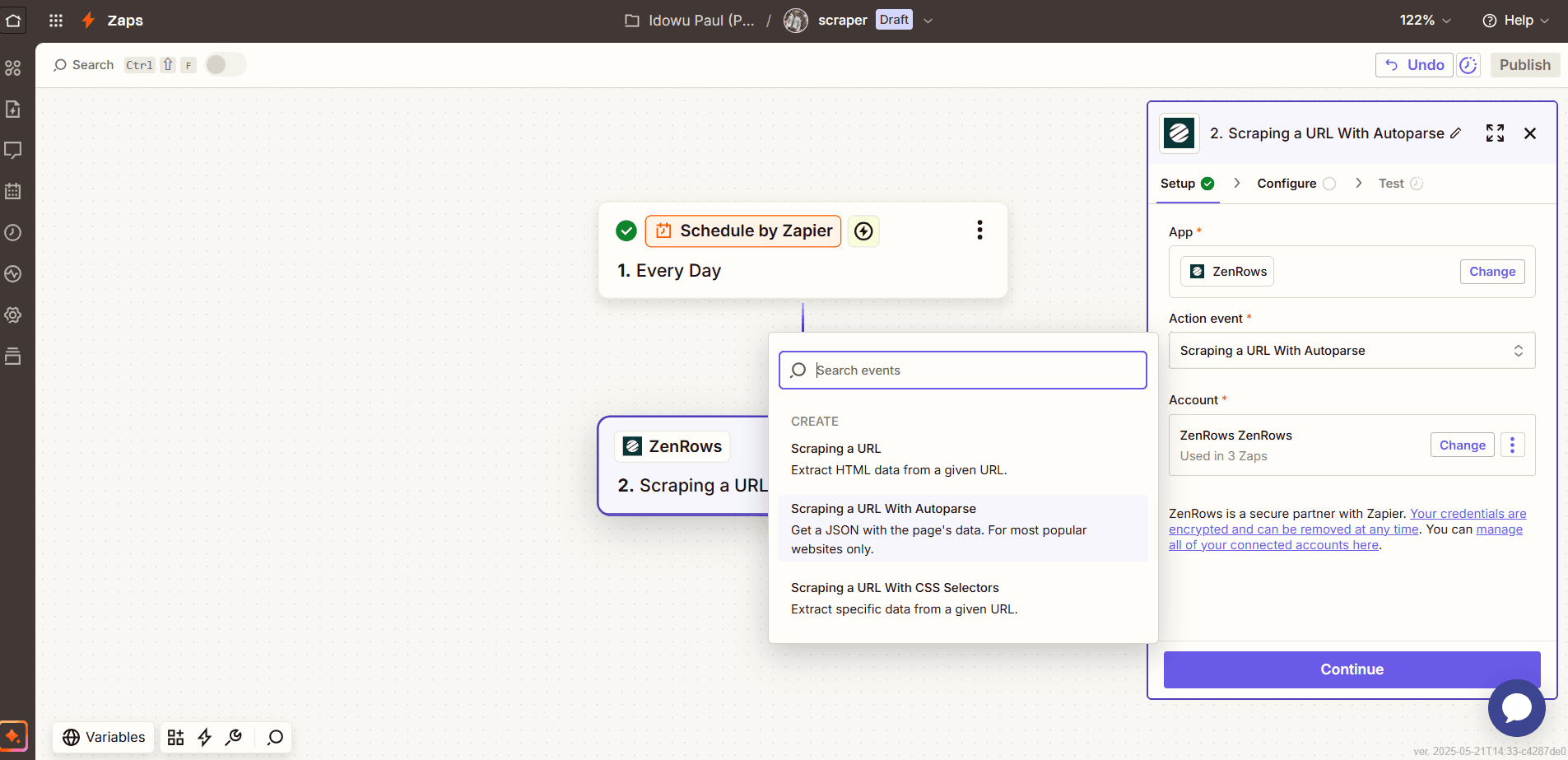Click the magnifier icon in bottom toolbar
The width and height of the screenshot is (1568, 760).
pyautogui.click(x=275, y=737)
